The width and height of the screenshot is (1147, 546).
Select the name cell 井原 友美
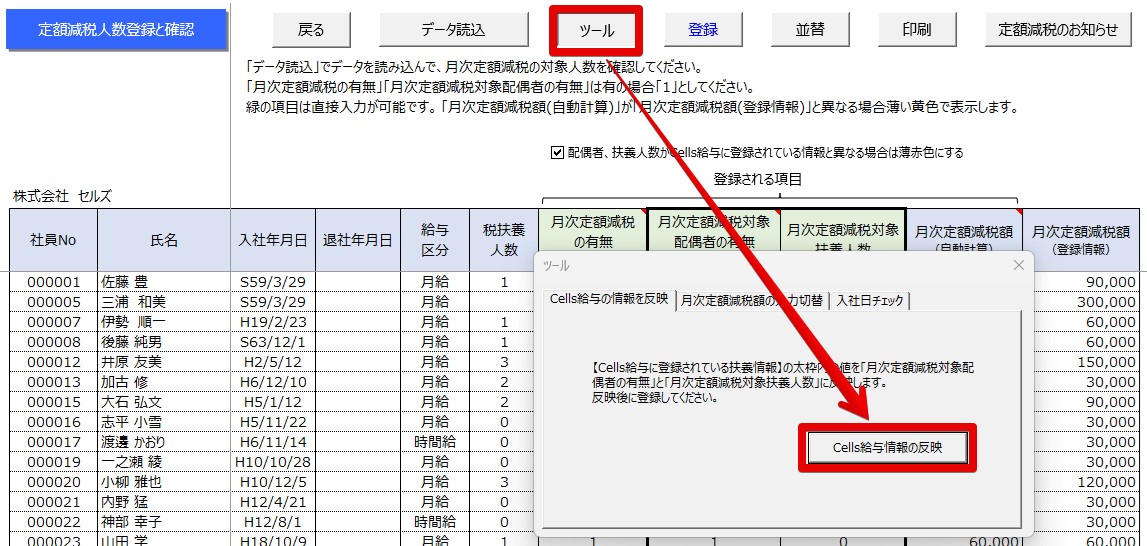coord(164,362)
